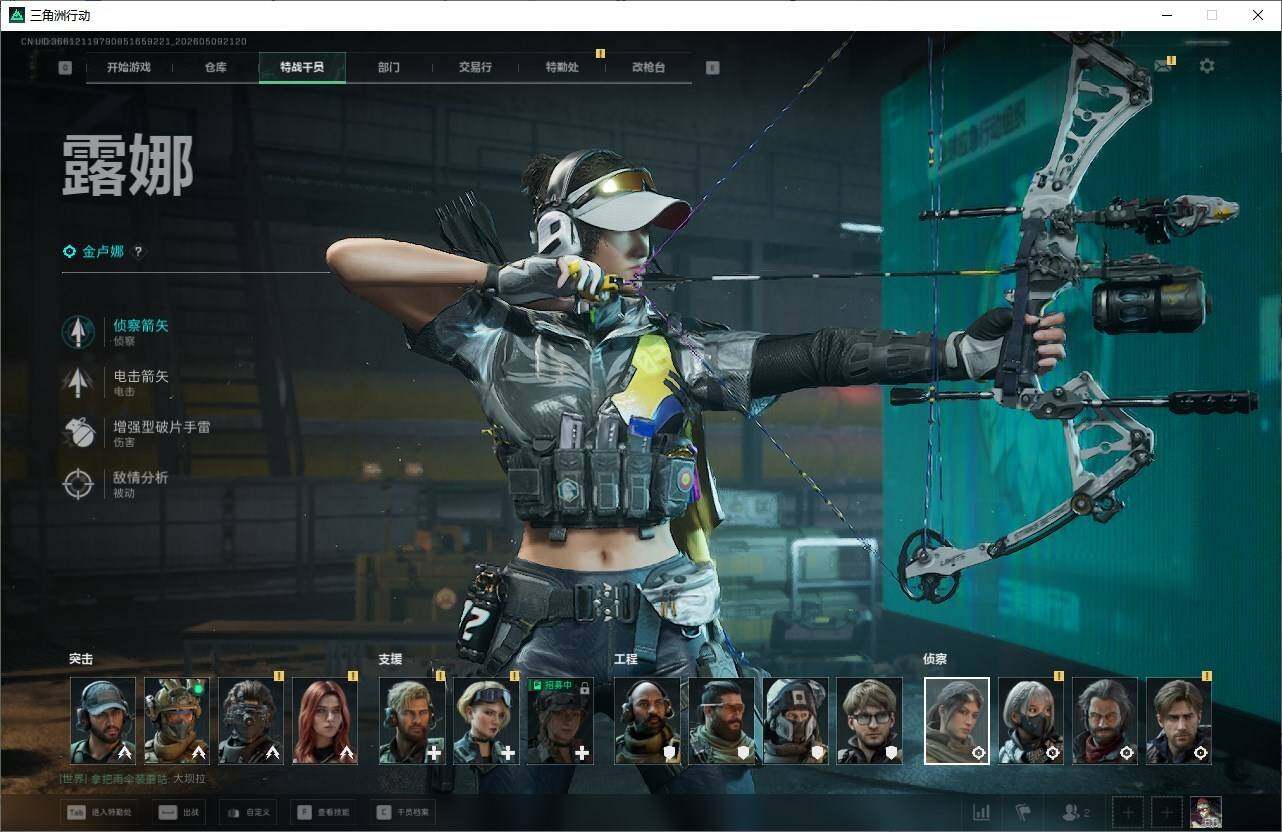Choose the bald bearded 工程 operator

(x=647, y=721)
